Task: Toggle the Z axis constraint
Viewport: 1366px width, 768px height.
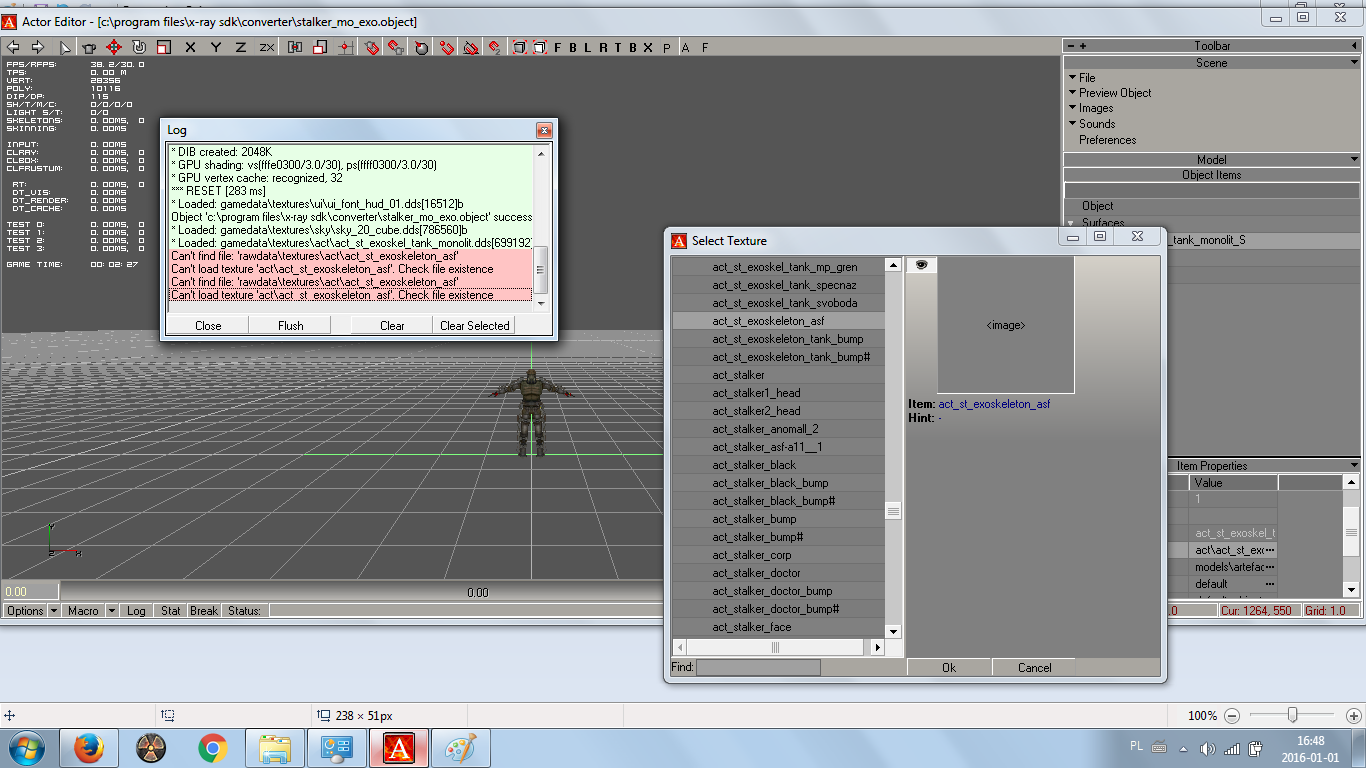Action: pyautogui.click(x=241, y=47)
